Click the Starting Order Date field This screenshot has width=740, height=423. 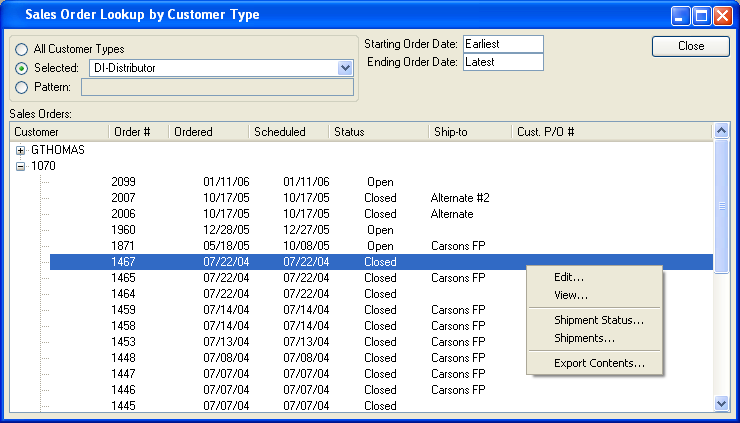pos(502,44)
